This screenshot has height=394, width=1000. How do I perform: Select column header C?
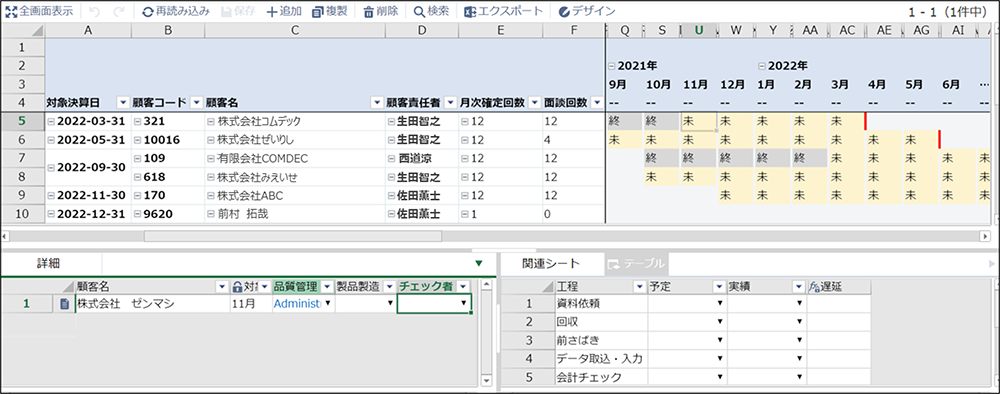[x=295, y=30]
